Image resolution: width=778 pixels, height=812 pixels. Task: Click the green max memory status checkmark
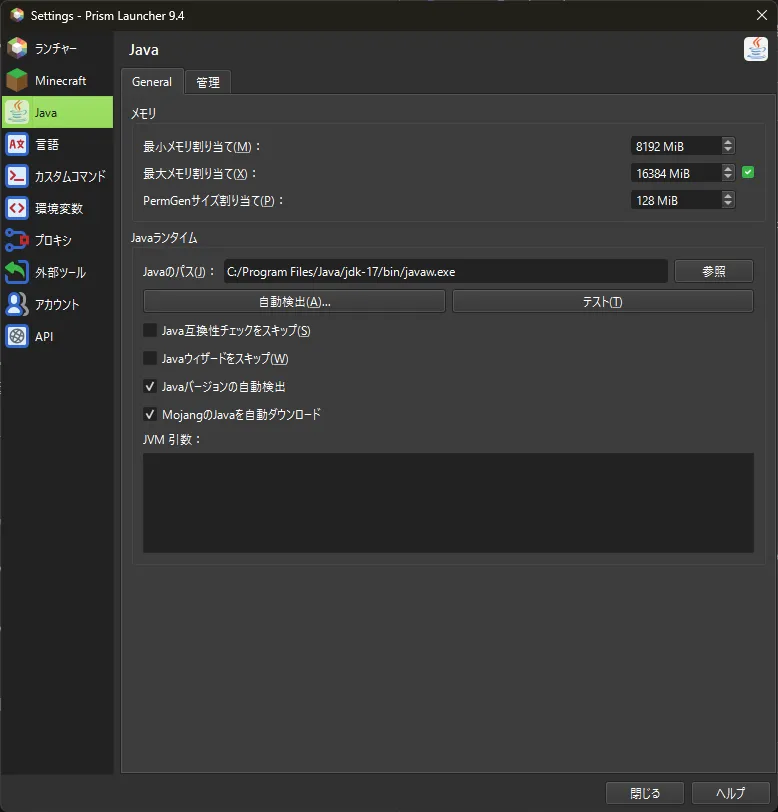748,172
